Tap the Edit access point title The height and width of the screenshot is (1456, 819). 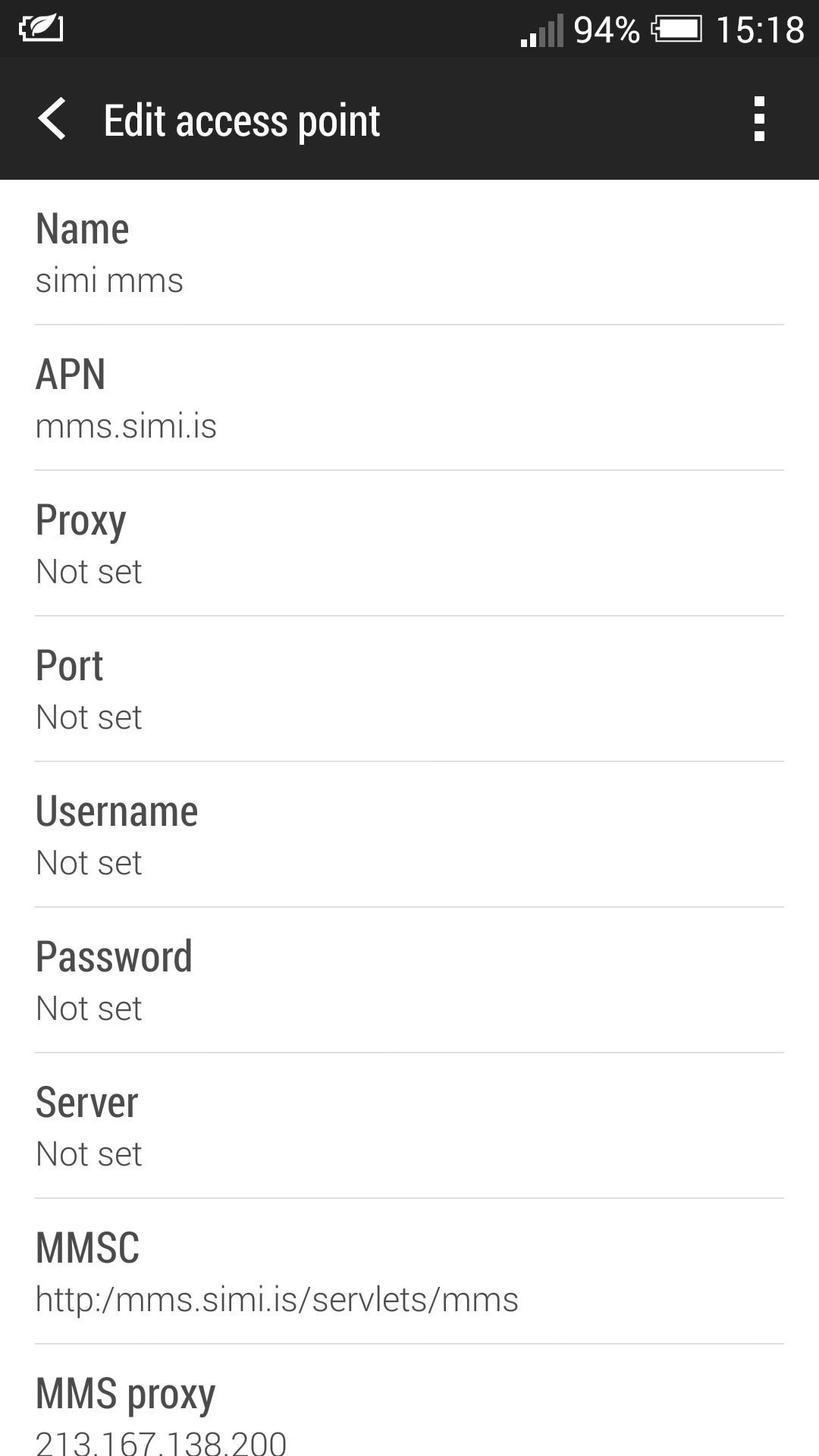241,121
